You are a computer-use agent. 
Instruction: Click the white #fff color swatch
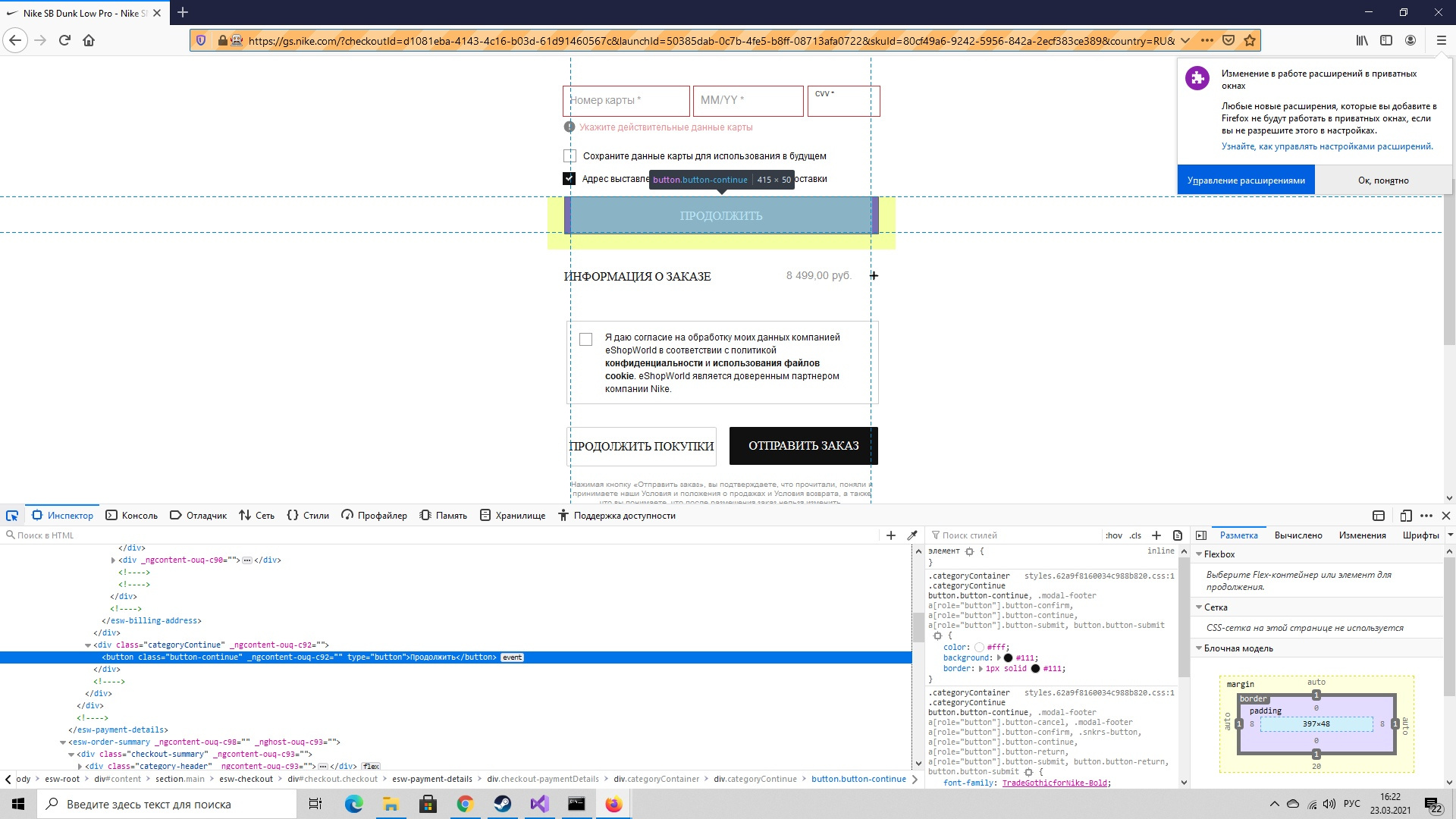[x=979, y=648]
